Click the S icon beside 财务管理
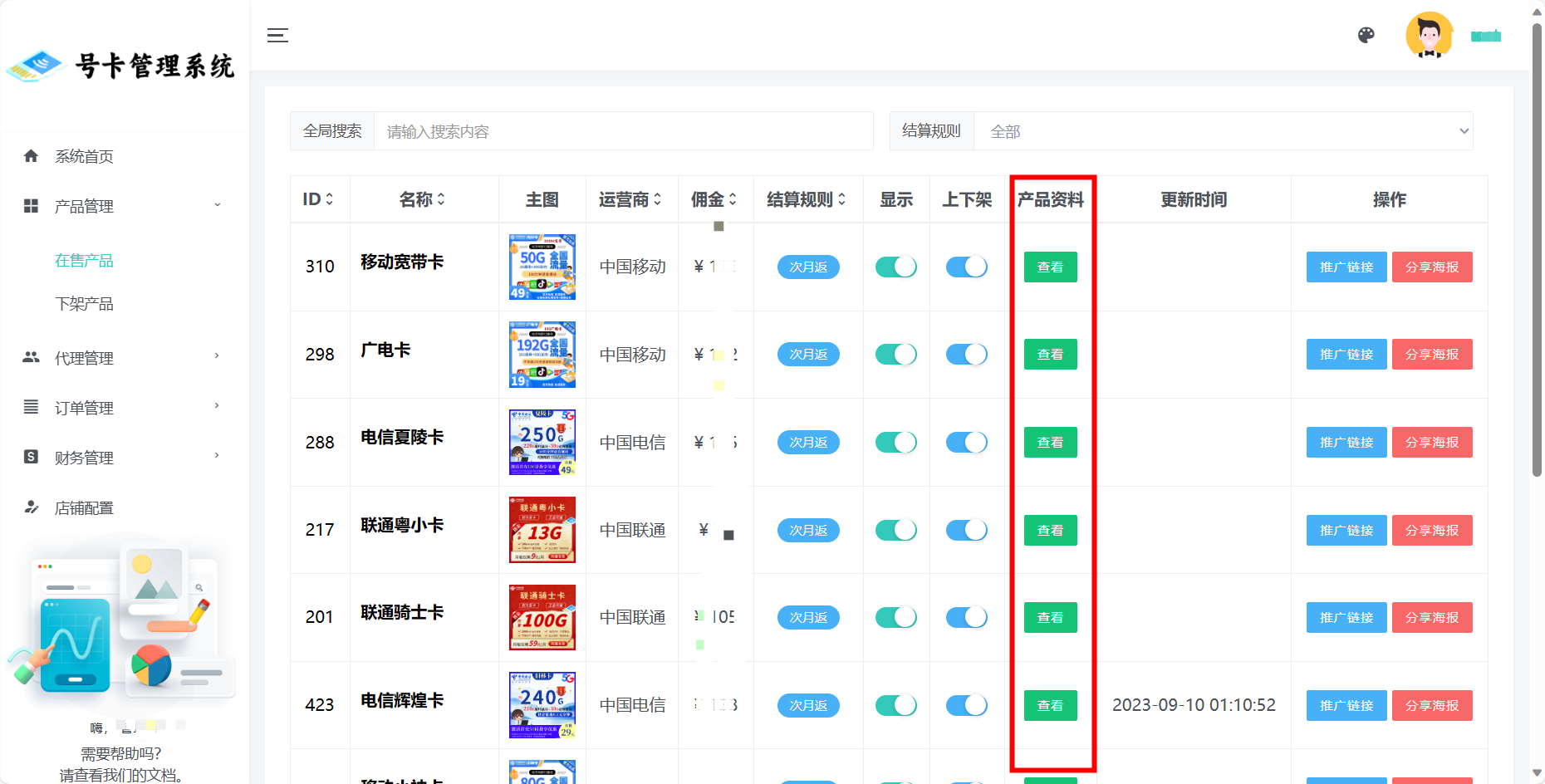Image resolution: width=1545 pixels, height=784 pixels. click(x=32, y=457)
